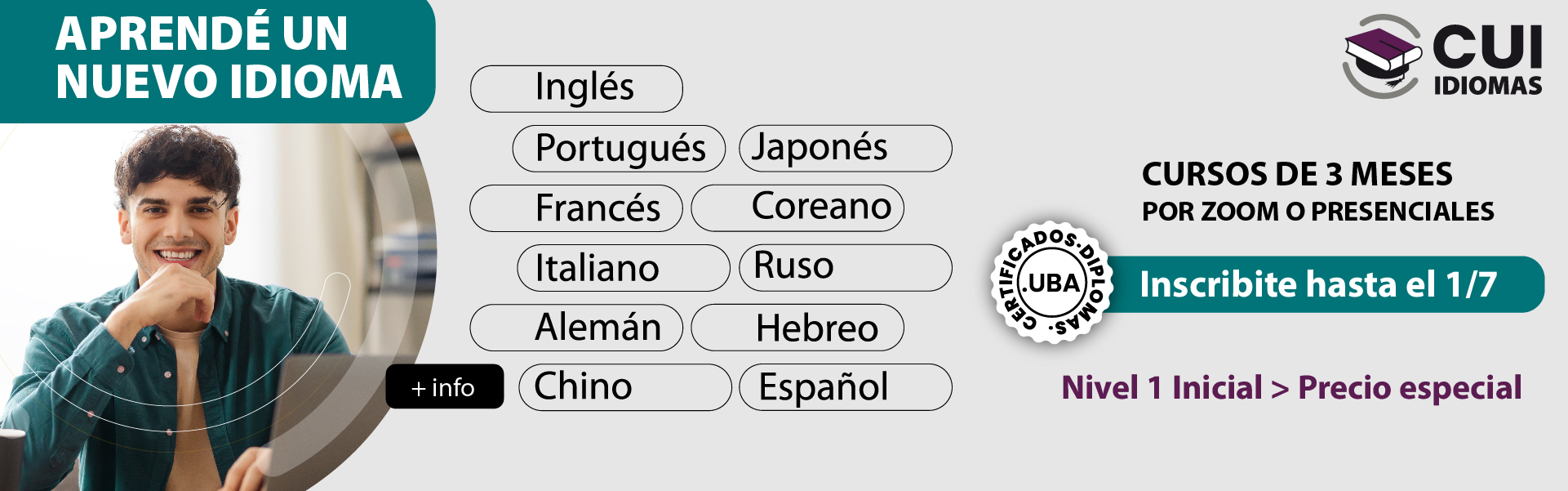Select the Español language pill
The image size is (1568, 491).
click(846, 387)
